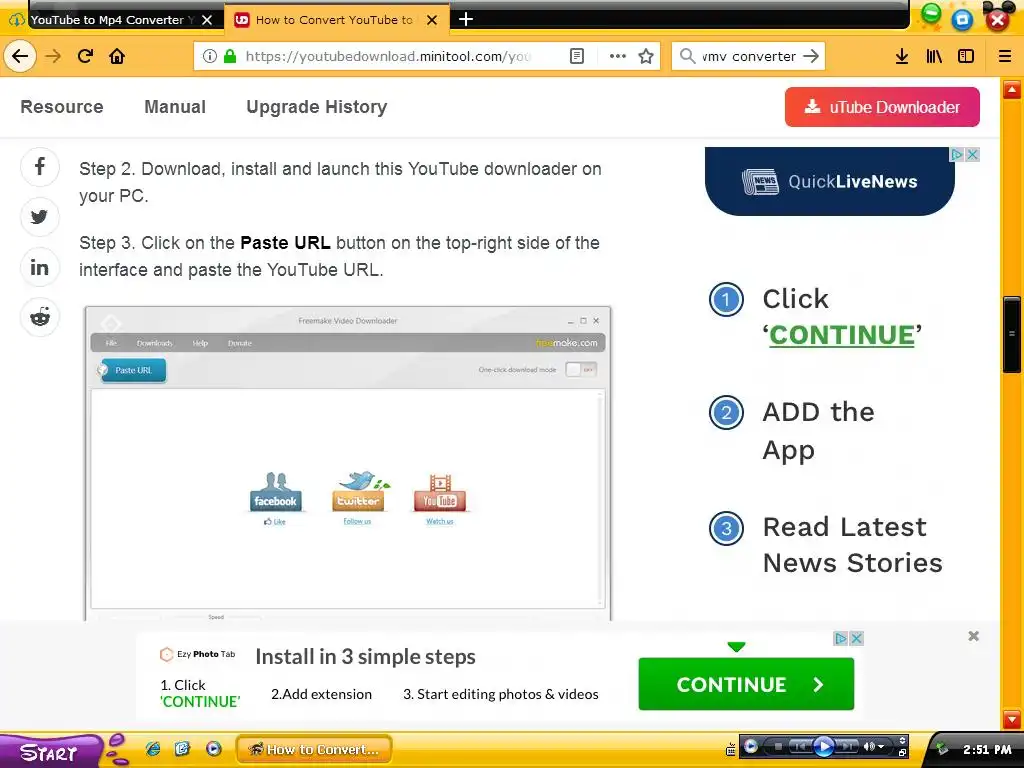Click the Media Player logo in taskbar toolbar
Screen dimensions: 1024x768
[751, 746]
